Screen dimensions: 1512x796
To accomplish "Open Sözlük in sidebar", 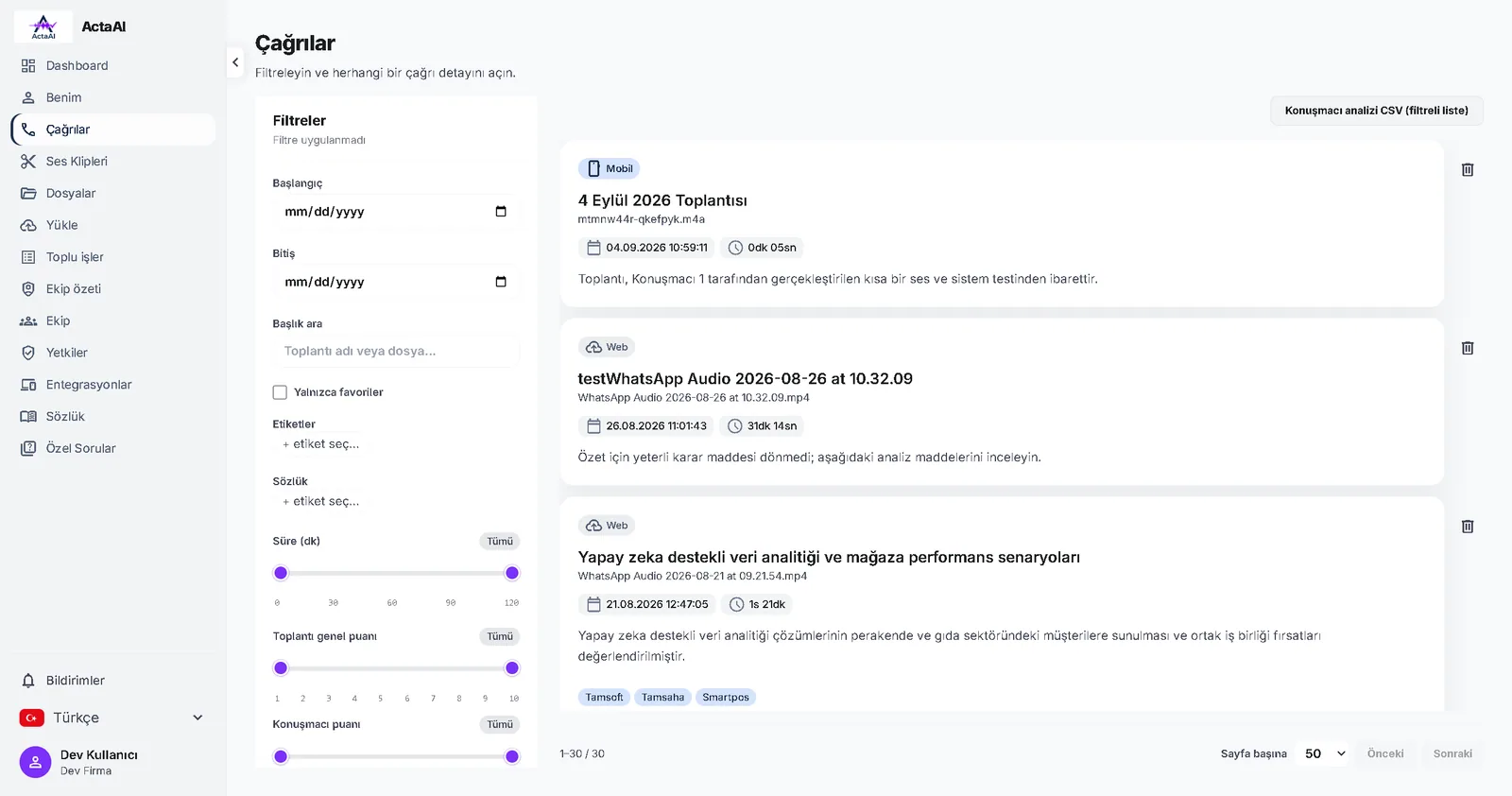I will coord(113,417).
